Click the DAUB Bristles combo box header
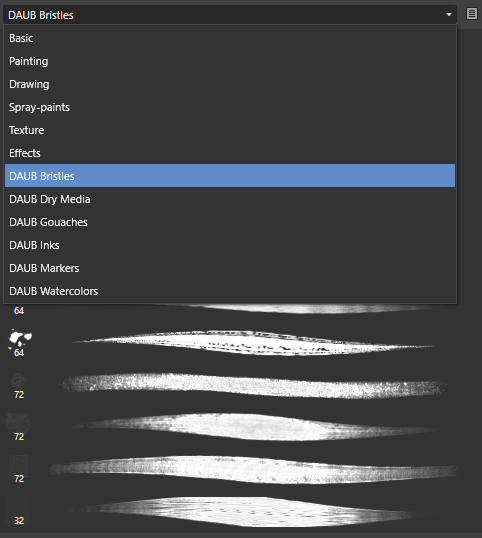The image size is (482, 538). click(230, 15)
